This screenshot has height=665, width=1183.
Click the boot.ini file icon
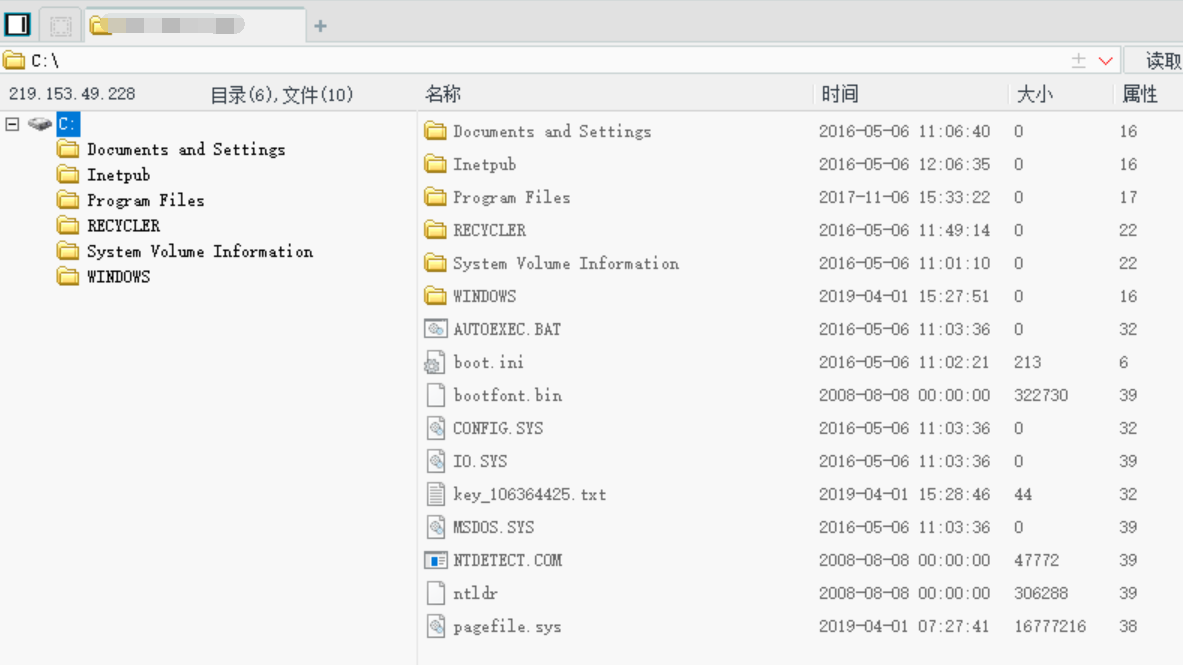click(x=435, y=362)
